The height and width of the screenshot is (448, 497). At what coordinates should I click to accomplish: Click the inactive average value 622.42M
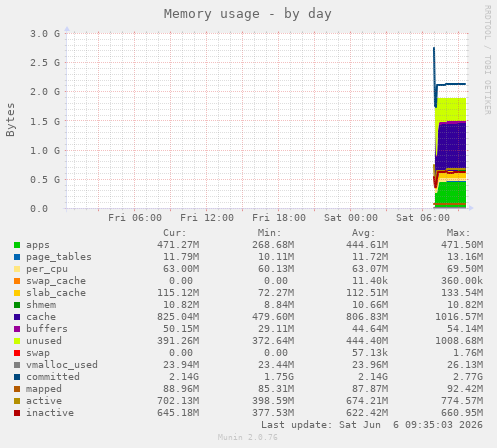(x=367, y=413)
